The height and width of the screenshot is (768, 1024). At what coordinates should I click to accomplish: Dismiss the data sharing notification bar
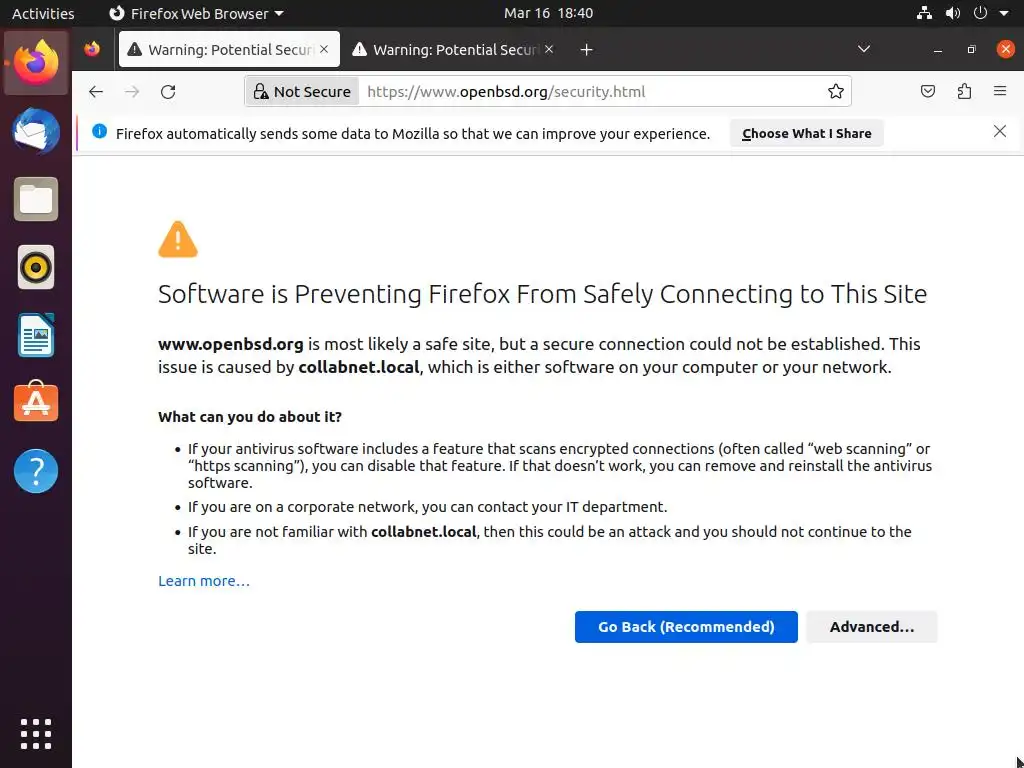point(1000,132)
